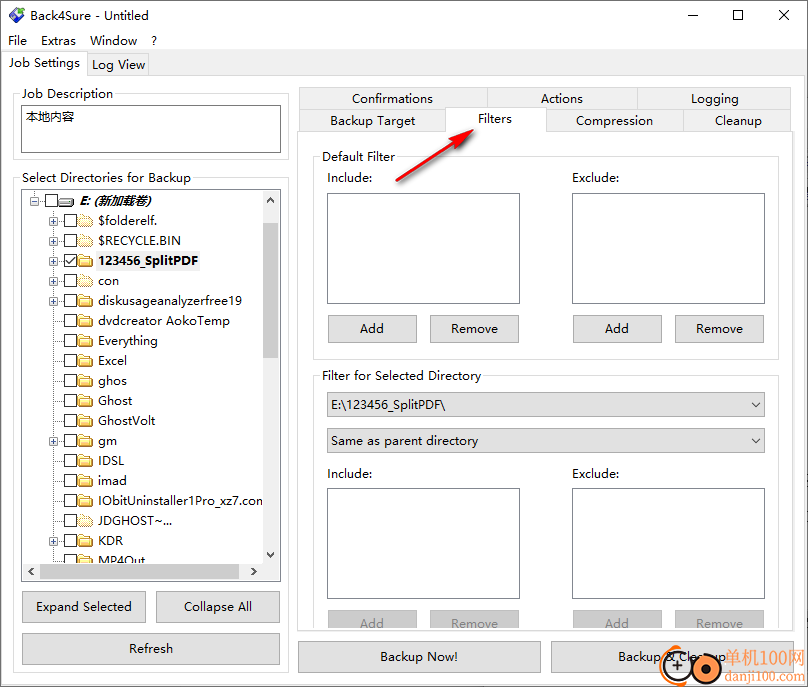Click the Default Filter Exclude list box
Image resolution: width=808 pixels, height=687 pixels.
pyautogui.click(x=668, y=248)
